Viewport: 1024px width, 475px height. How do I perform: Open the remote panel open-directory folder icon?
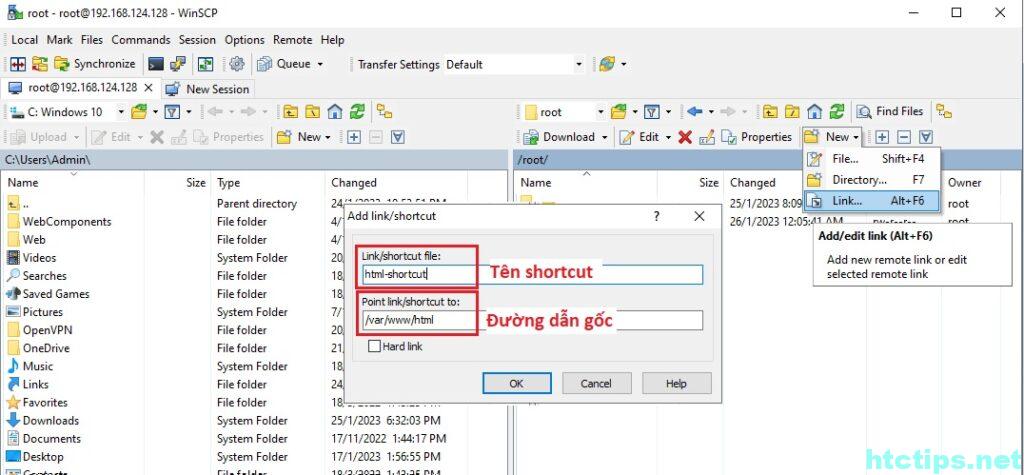pyautogui.click(x=618, y=112)
